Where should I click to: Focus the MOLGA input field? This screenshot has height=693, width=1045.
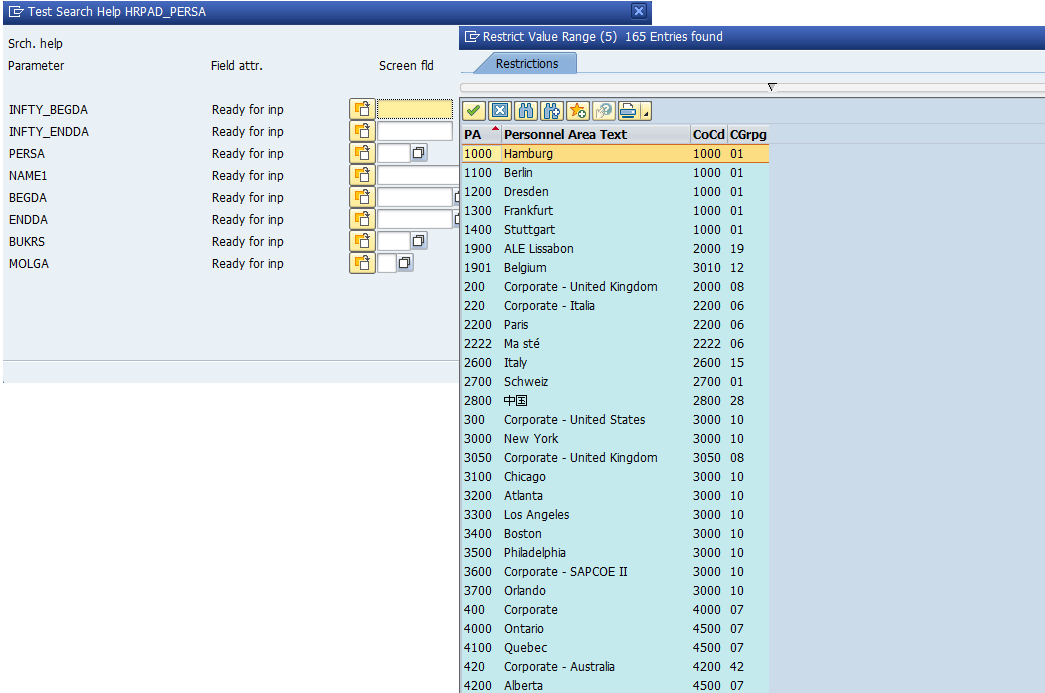[387, 263]
